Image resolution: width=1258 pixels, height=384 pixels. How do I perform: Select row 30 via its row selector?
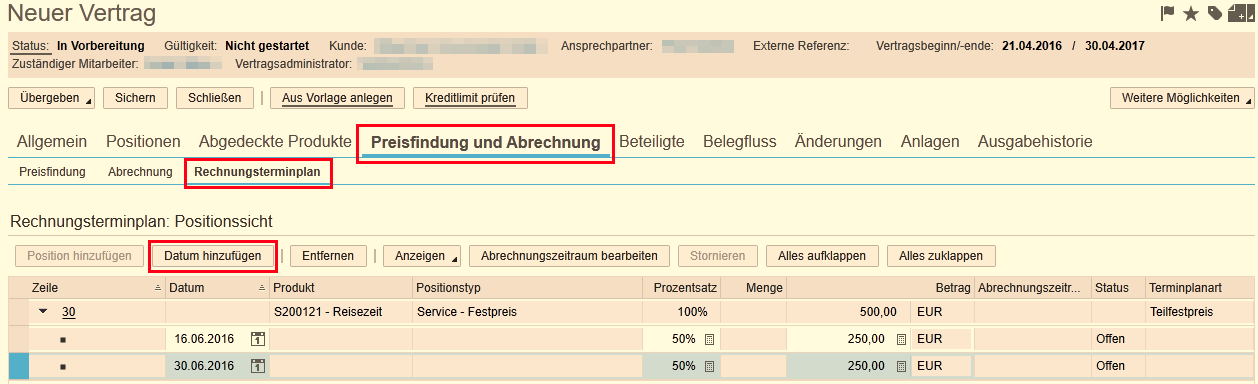pyautogui.click(x=18, y=312)
